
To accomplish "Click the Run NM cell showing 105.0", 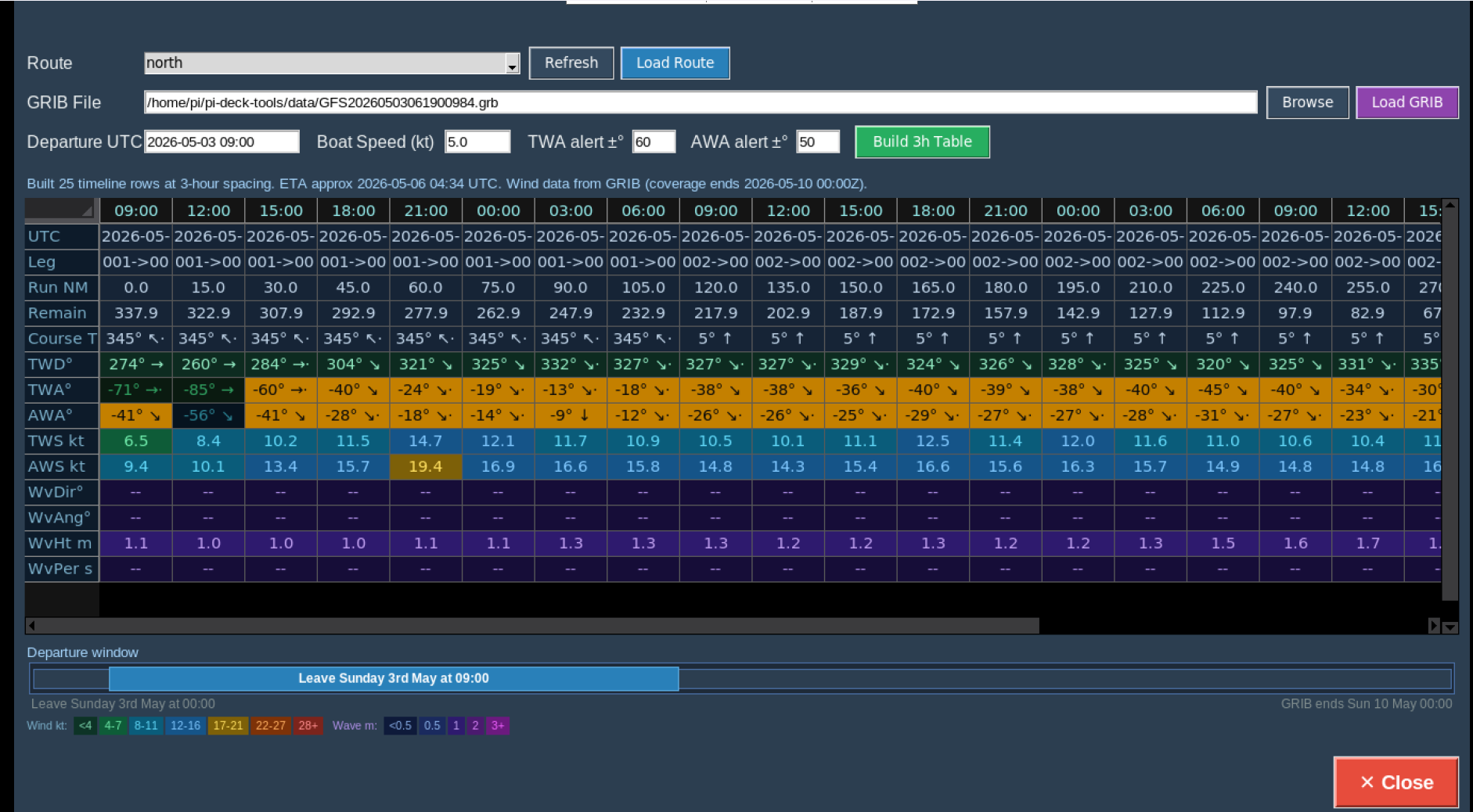I will tap(643, 287).
